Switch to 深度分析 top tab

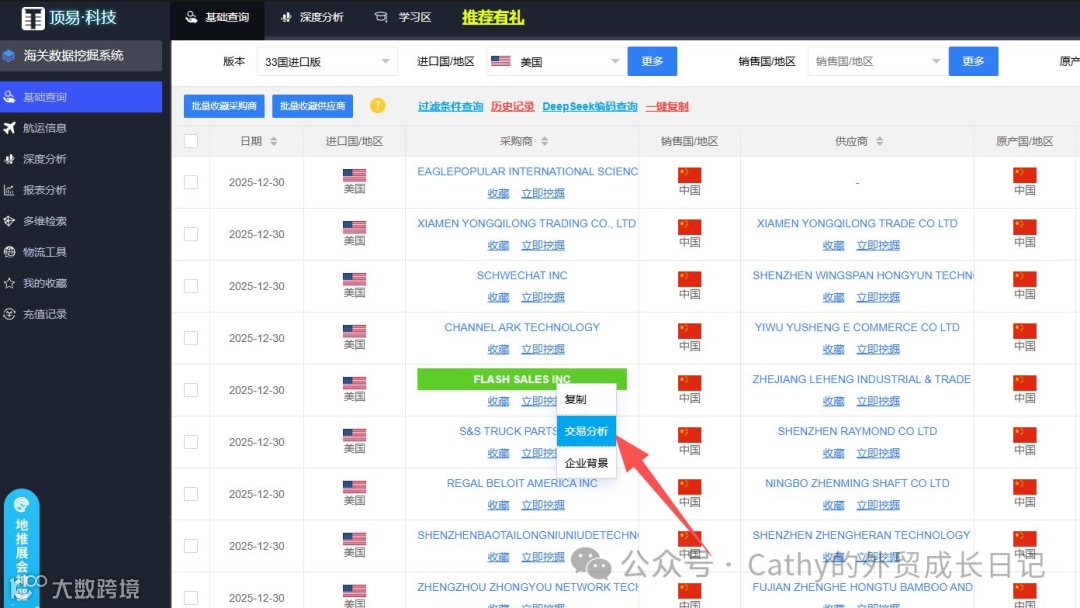click(312, 17)
